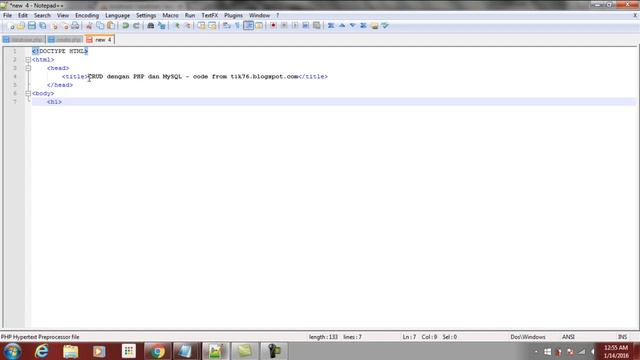Viewport: 640px width, 360px height.
Task: Click the first blue TextFX toolbar icon
Action: point(331,26)
